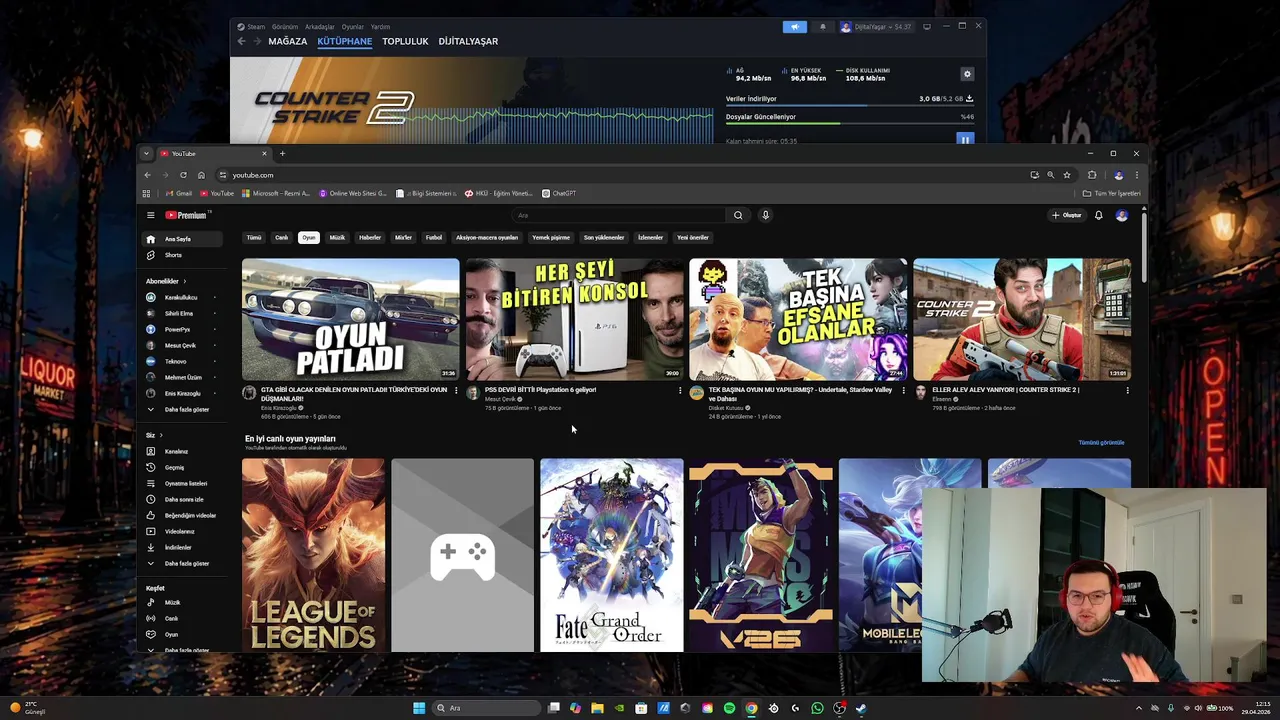Open options menu for GTA video
This screenshot has height=720, width=1280.
[x=456, y=391]
